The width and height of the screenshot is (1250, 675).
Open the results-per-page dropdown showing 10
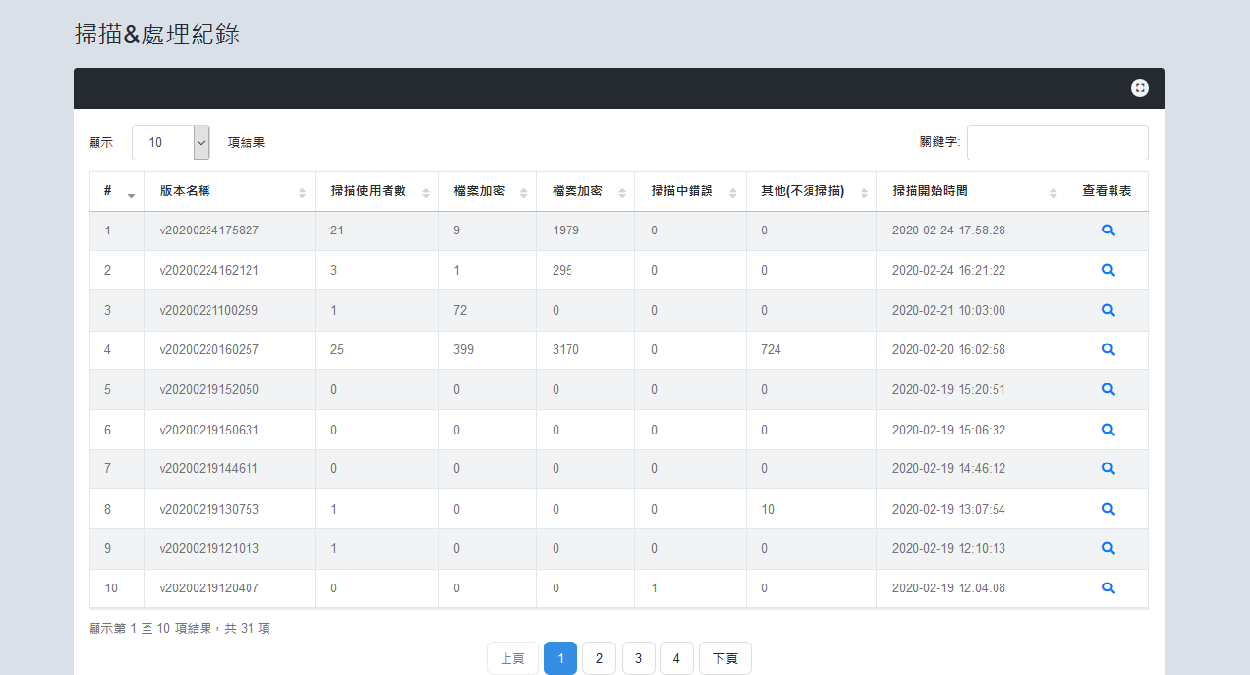(x=170, y=142)
